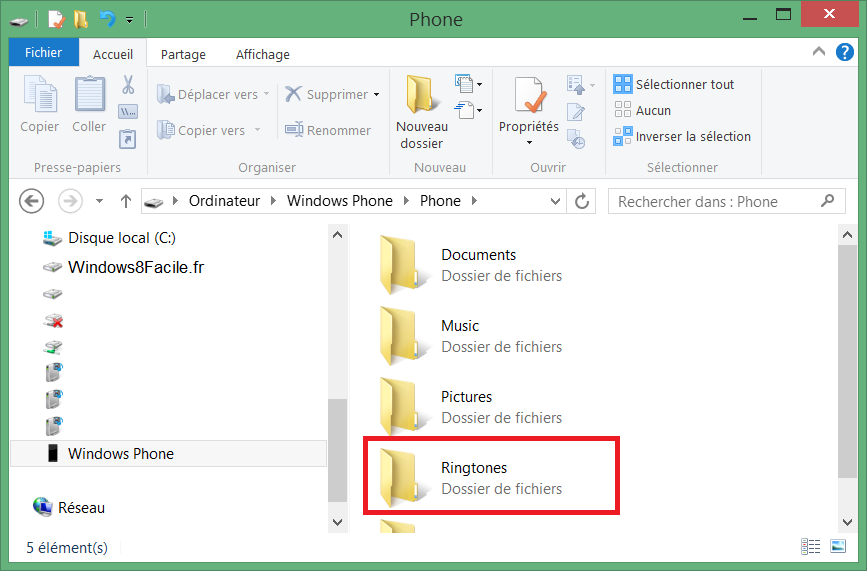Go forward with the Forward arrow

click(70, 201)
